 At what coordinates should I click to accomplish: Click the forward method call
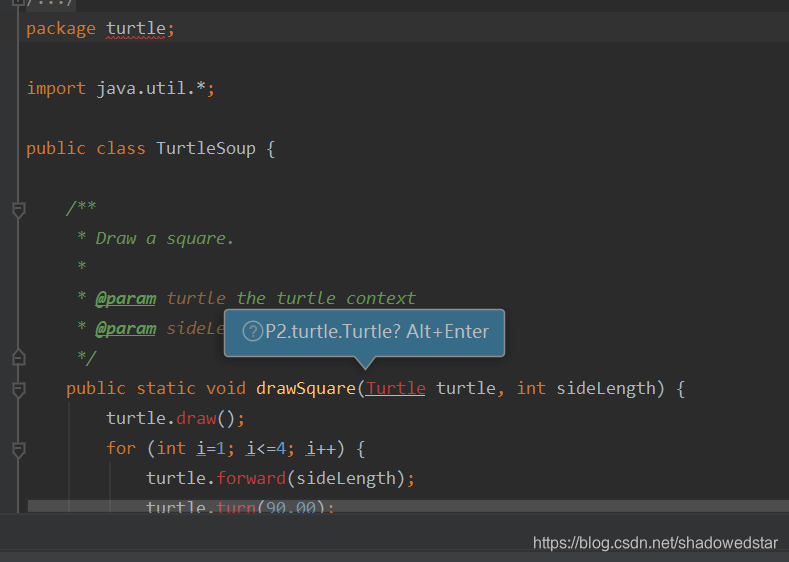point(251,478)
